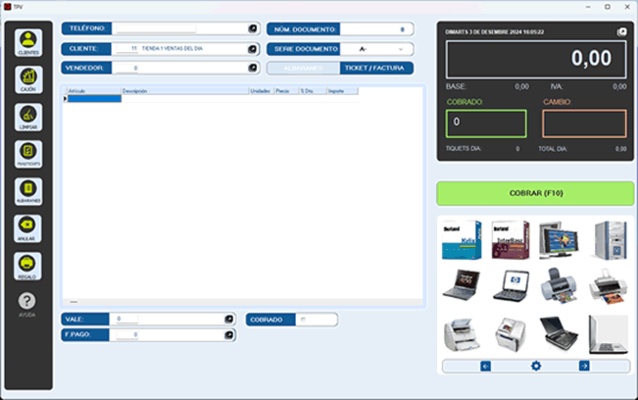Image resolution: width=638 pixels, height=400 pixels.
Task: Click the TIQUETS DIA label
Action: (463, 149)
